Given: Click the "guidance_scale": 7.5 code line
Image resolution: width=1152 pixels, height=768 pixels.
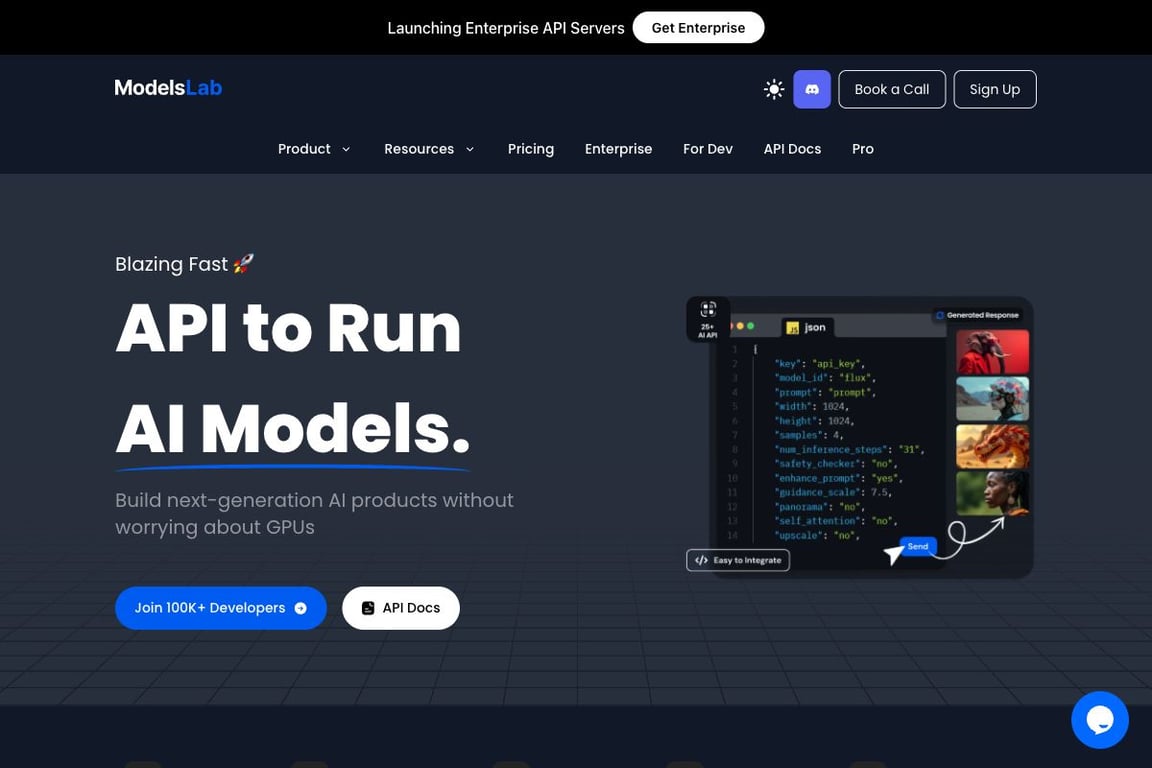Looking at the screenshot, I should pyautogui.click(x=833, y=492).
